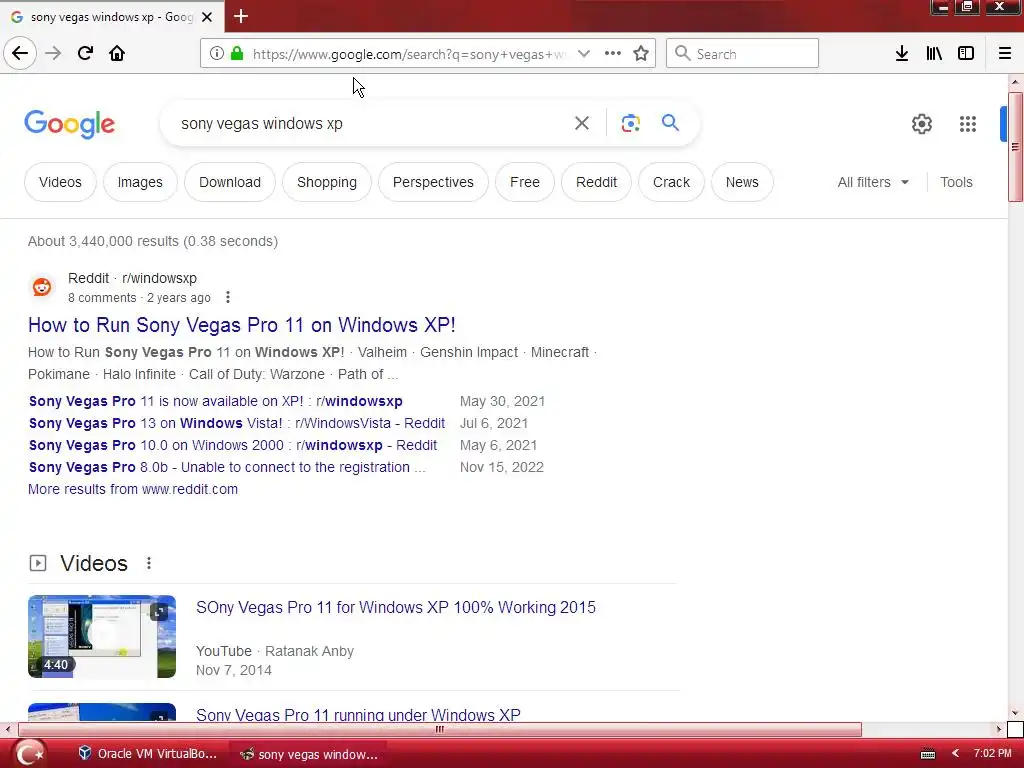Open three-dot options beside Reddit result
Image resolution: width=1024 pixels, height=768 pixels.
tap(227, 298)
